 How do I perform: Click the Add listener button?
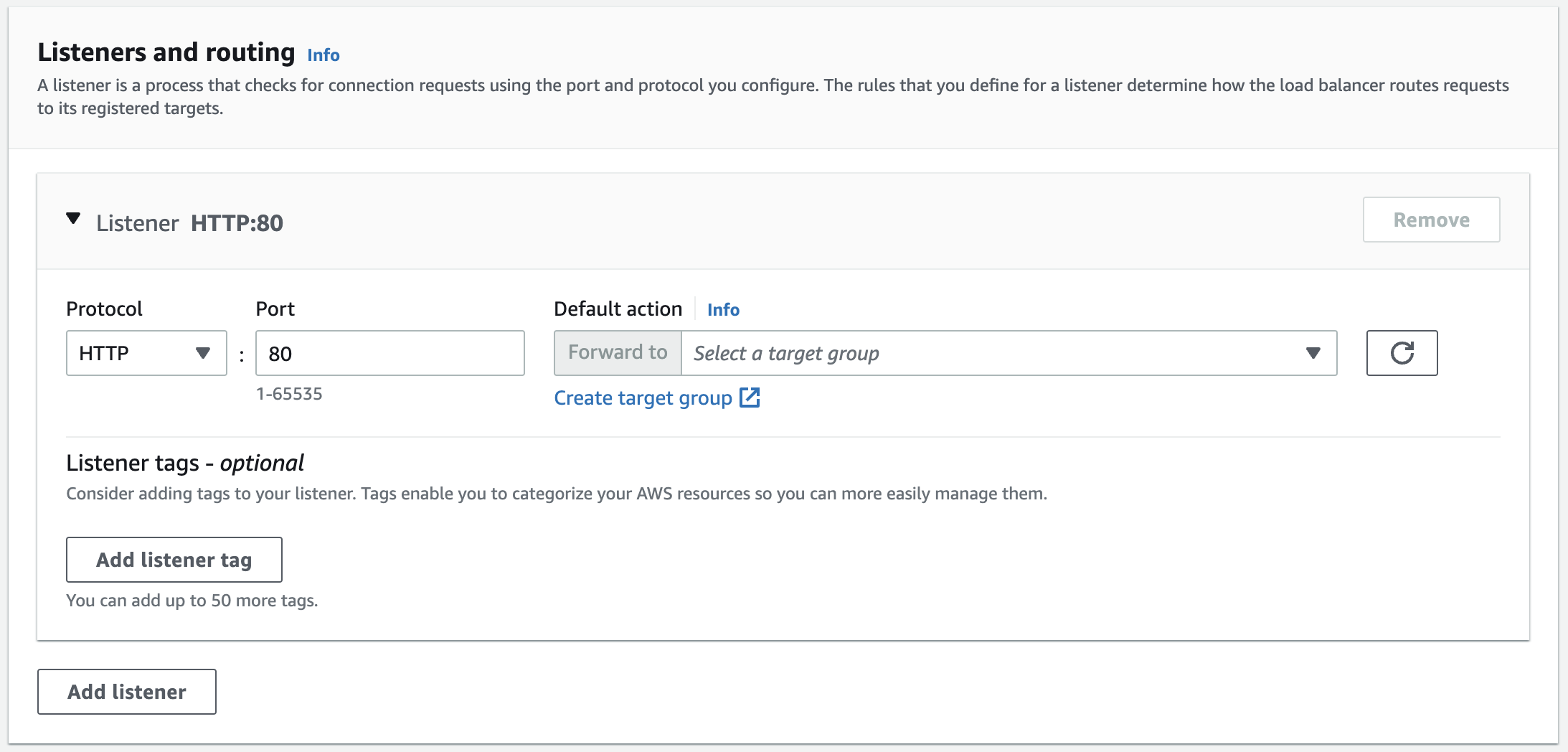tap(127, 692)
